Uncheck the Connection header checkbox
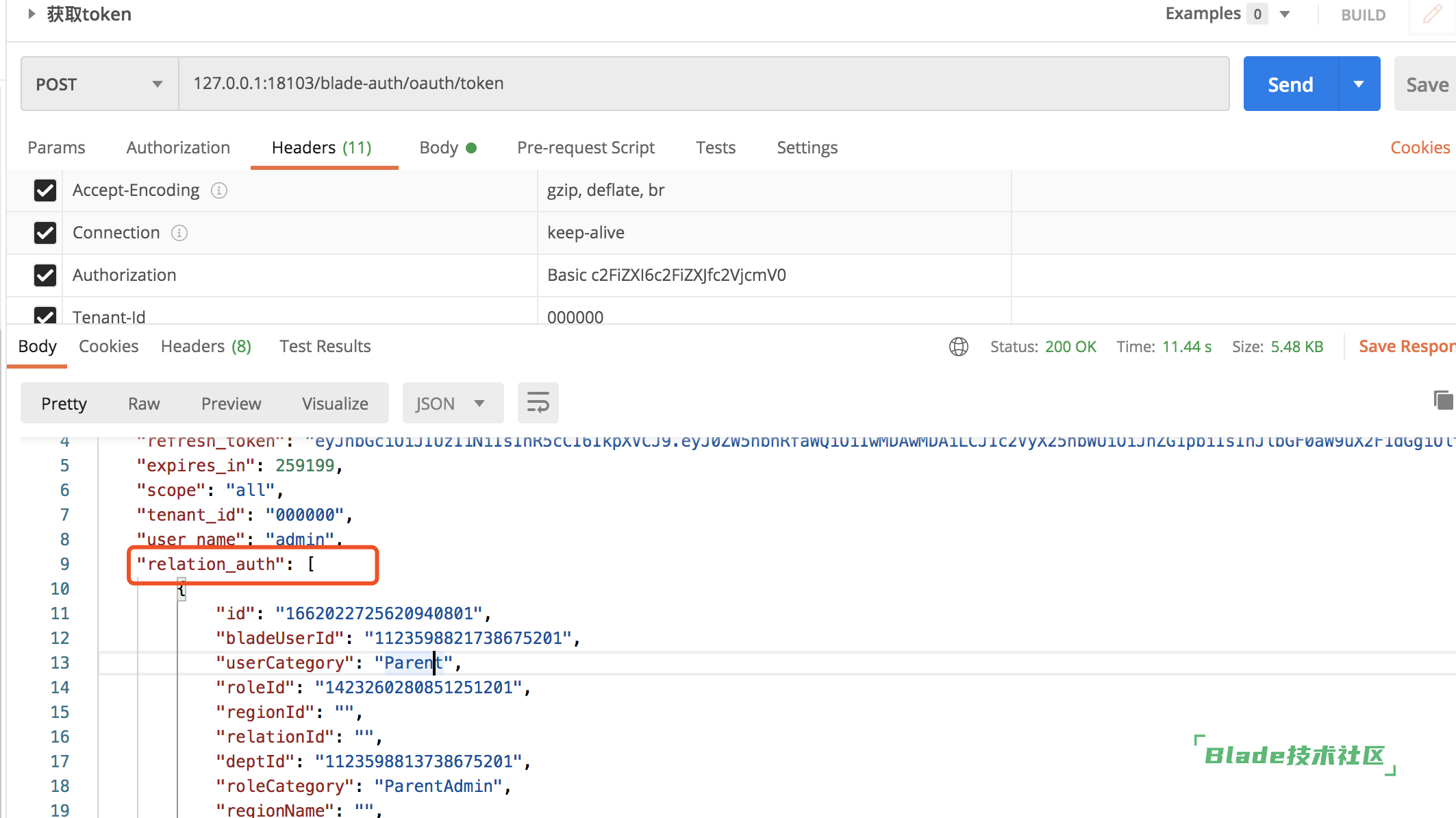Image resolution: width=1456 pixels, height=818 pixels. click(45, 233)
